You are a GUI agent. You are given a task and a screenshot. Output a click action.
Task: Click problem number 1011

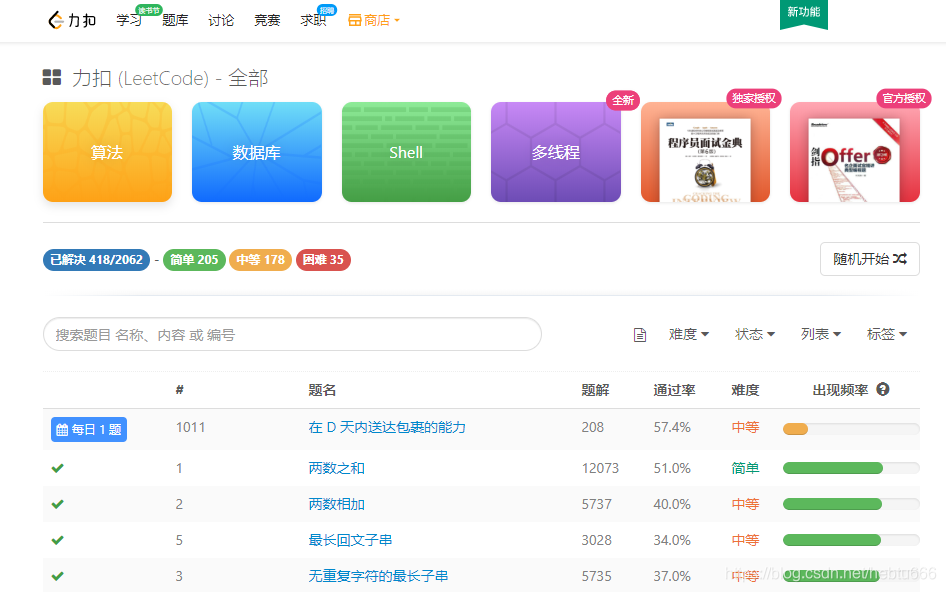point(191,427)
